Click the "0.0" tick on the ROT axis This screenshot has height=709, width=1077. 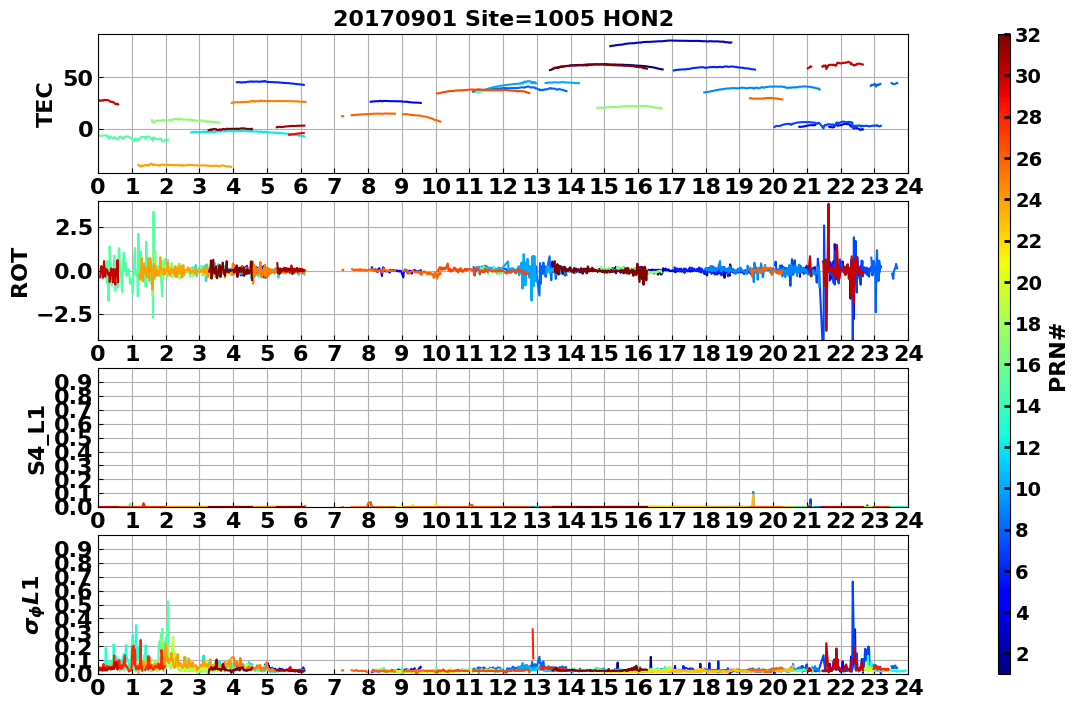[x=75, y=271]
